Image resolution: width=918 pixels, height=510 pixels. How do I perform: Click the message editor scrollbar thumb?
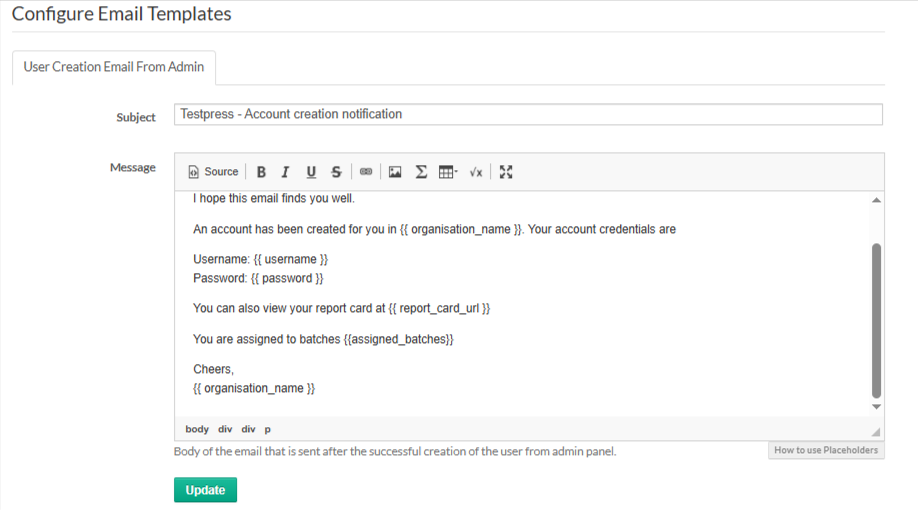click(x=877, y=320)
